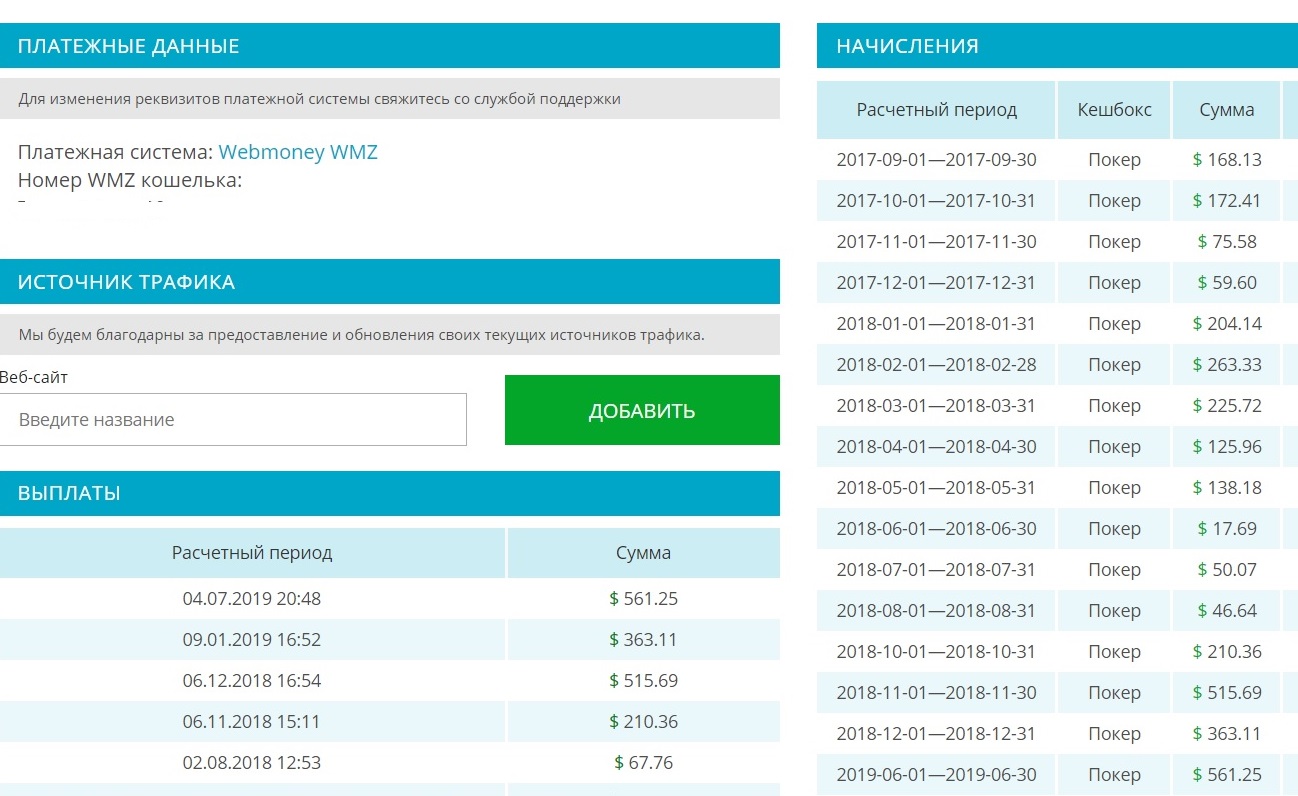
Task: Click the Сумма column header in accruals table
Action: 1227,109
